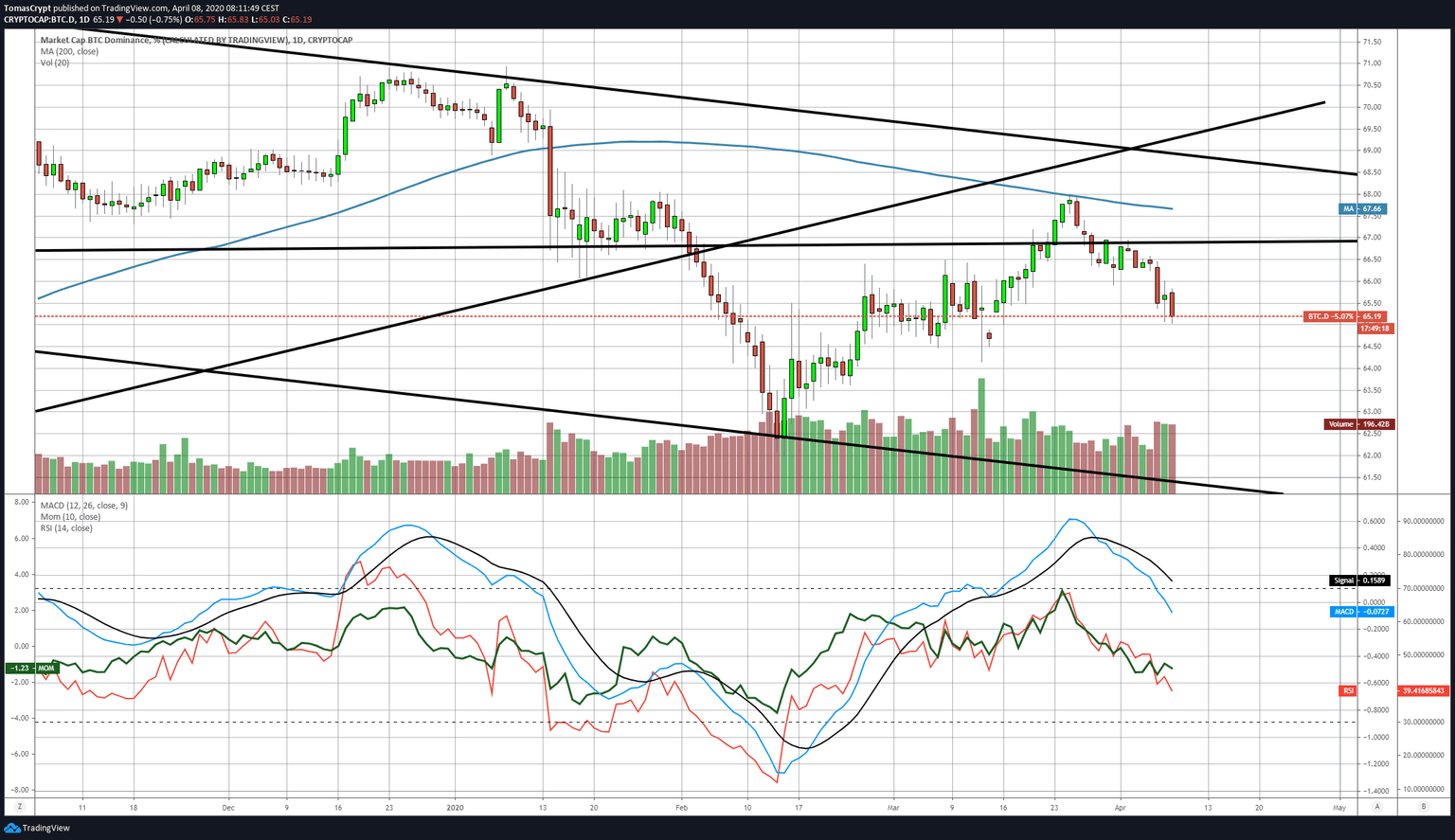1455x840 pixels.
Task: Click the B scale button in the corner
Action: coord(1423,807)
